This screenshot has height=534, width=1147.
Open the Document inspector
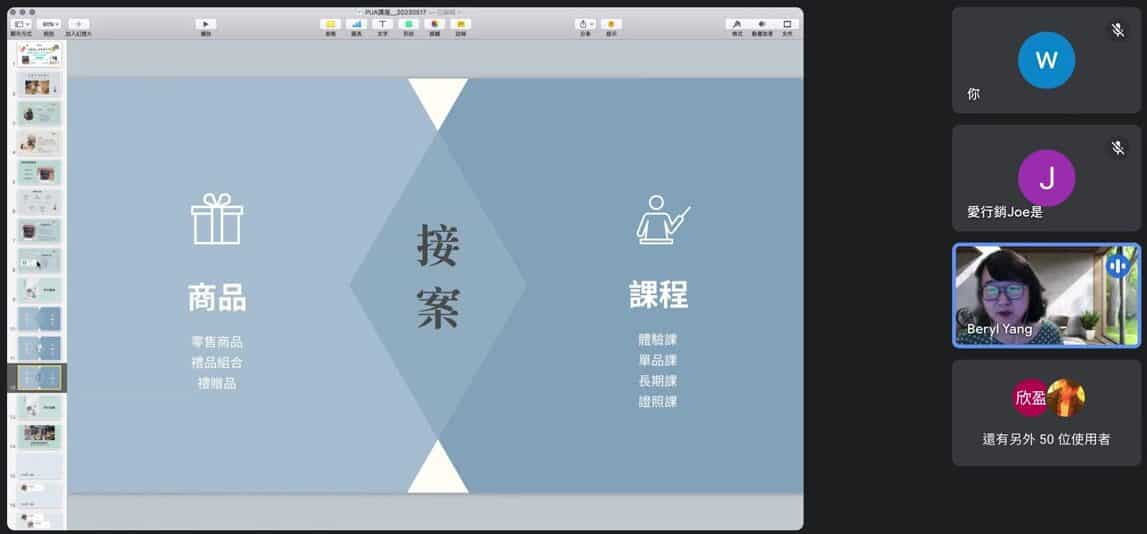(788, 24)
